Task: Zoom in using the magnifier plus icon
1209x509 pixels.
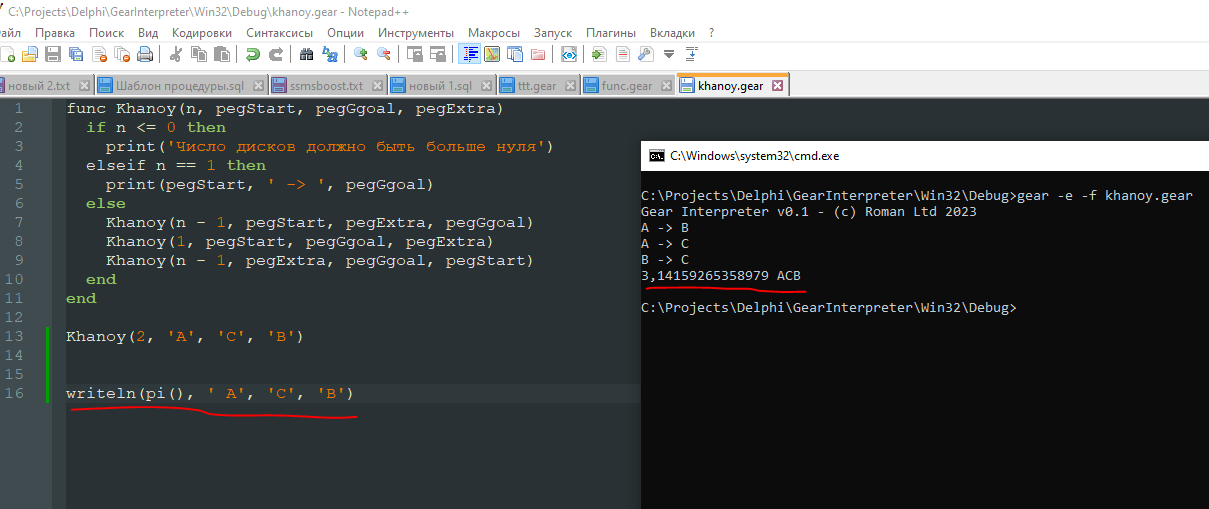Action: (360, 54)
